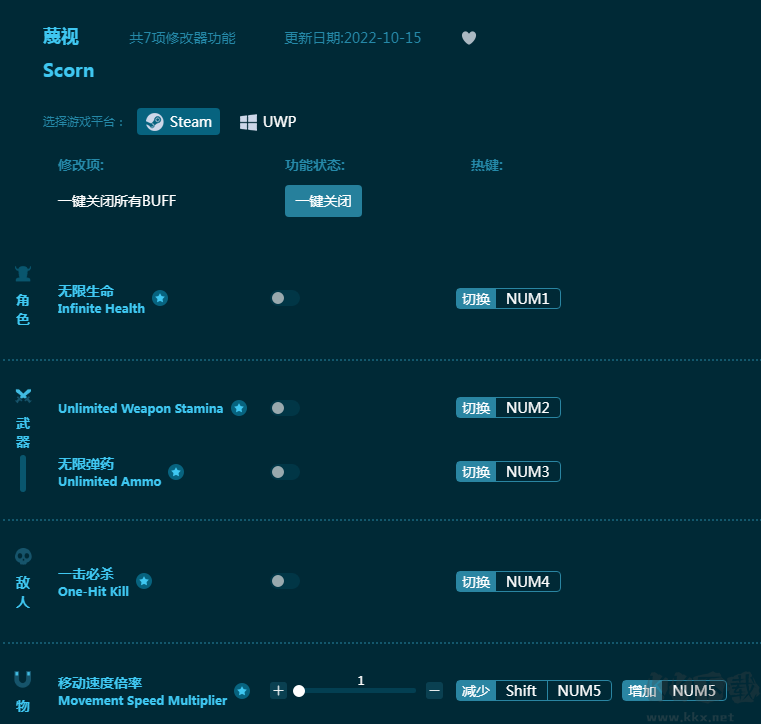Click the Shift key in decrease hotkey
This screenshot has width=761, height=724.
(x=521, y=691)
